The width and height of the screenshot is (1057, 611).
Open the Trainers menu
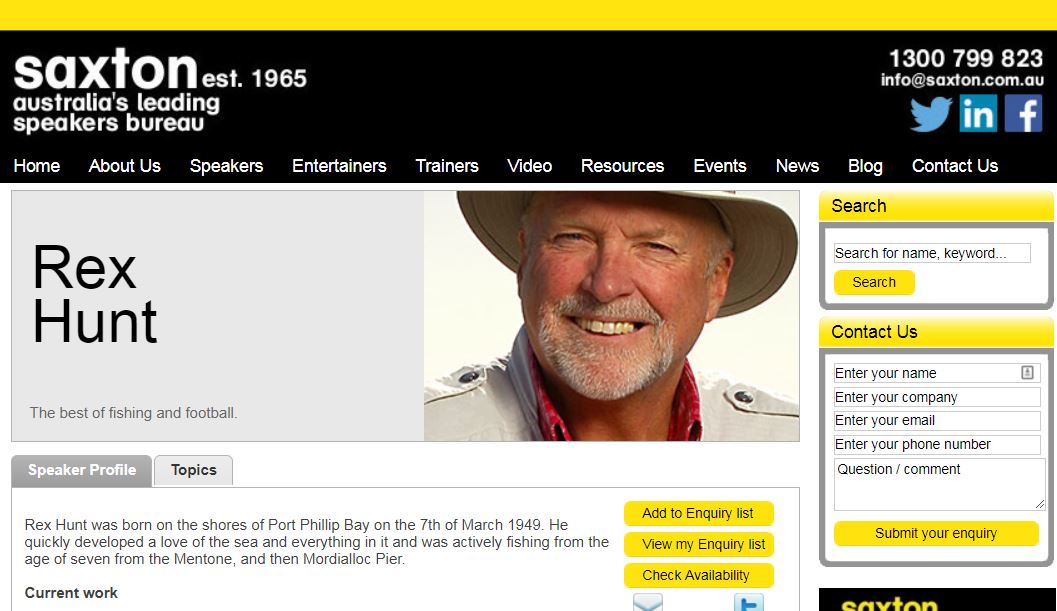(x=447, y=166)
